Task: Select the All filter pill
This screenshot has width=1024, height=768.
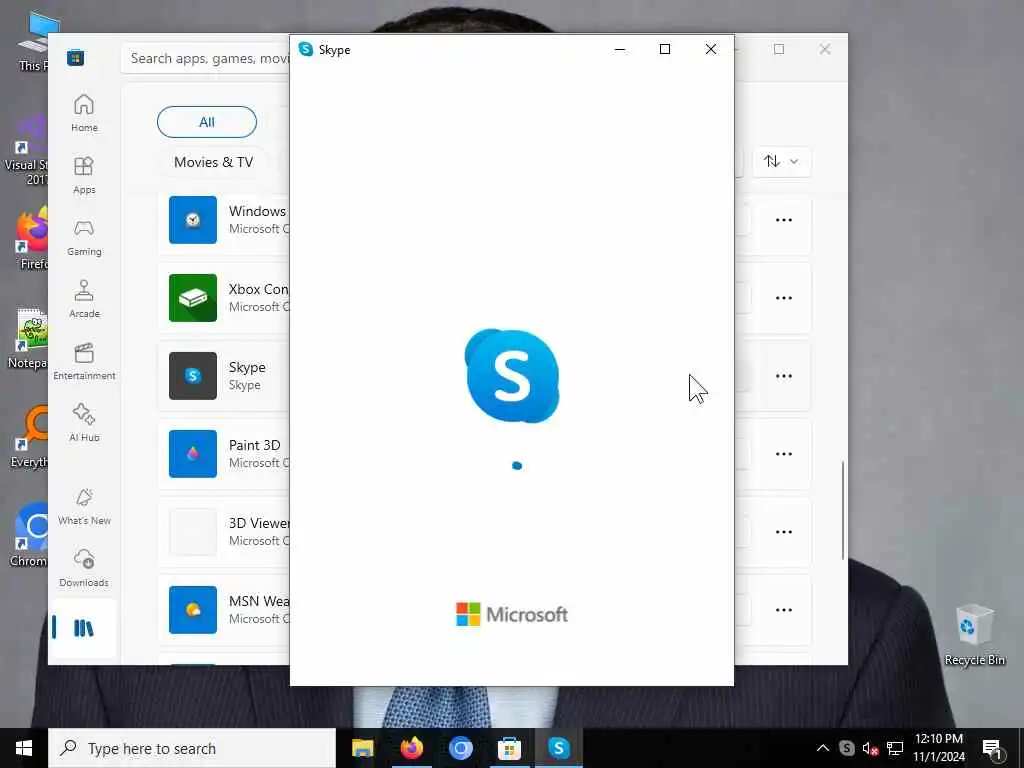Action: (x=207, y=122)
